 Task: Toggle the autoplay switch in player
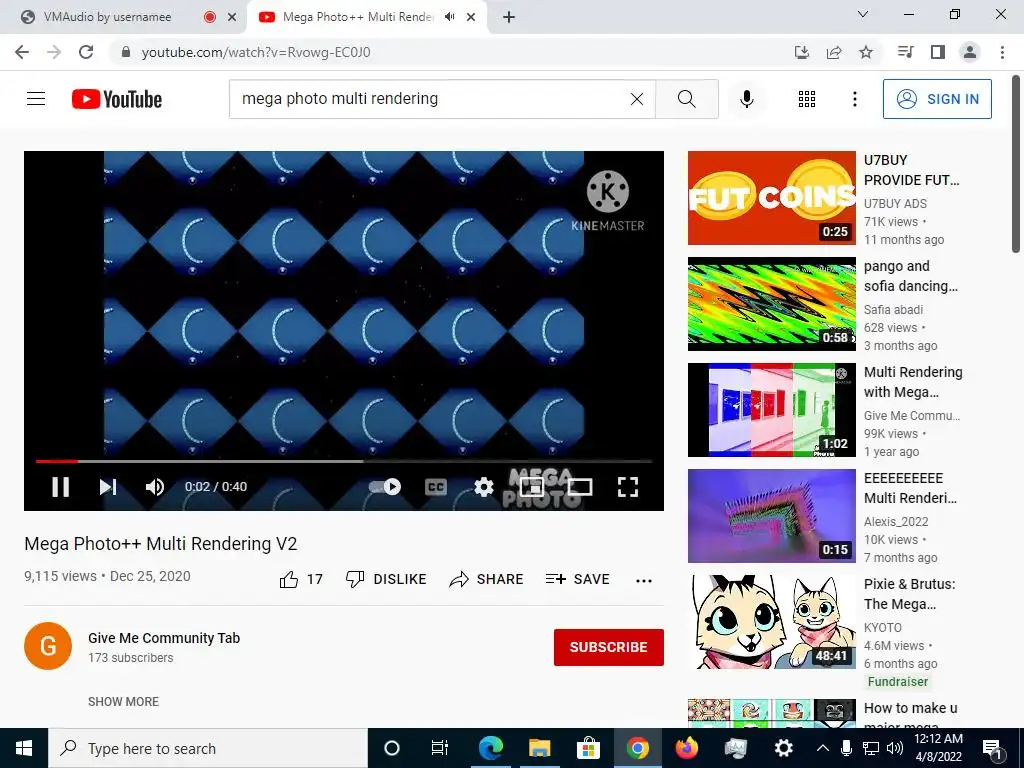coord(385,487)
